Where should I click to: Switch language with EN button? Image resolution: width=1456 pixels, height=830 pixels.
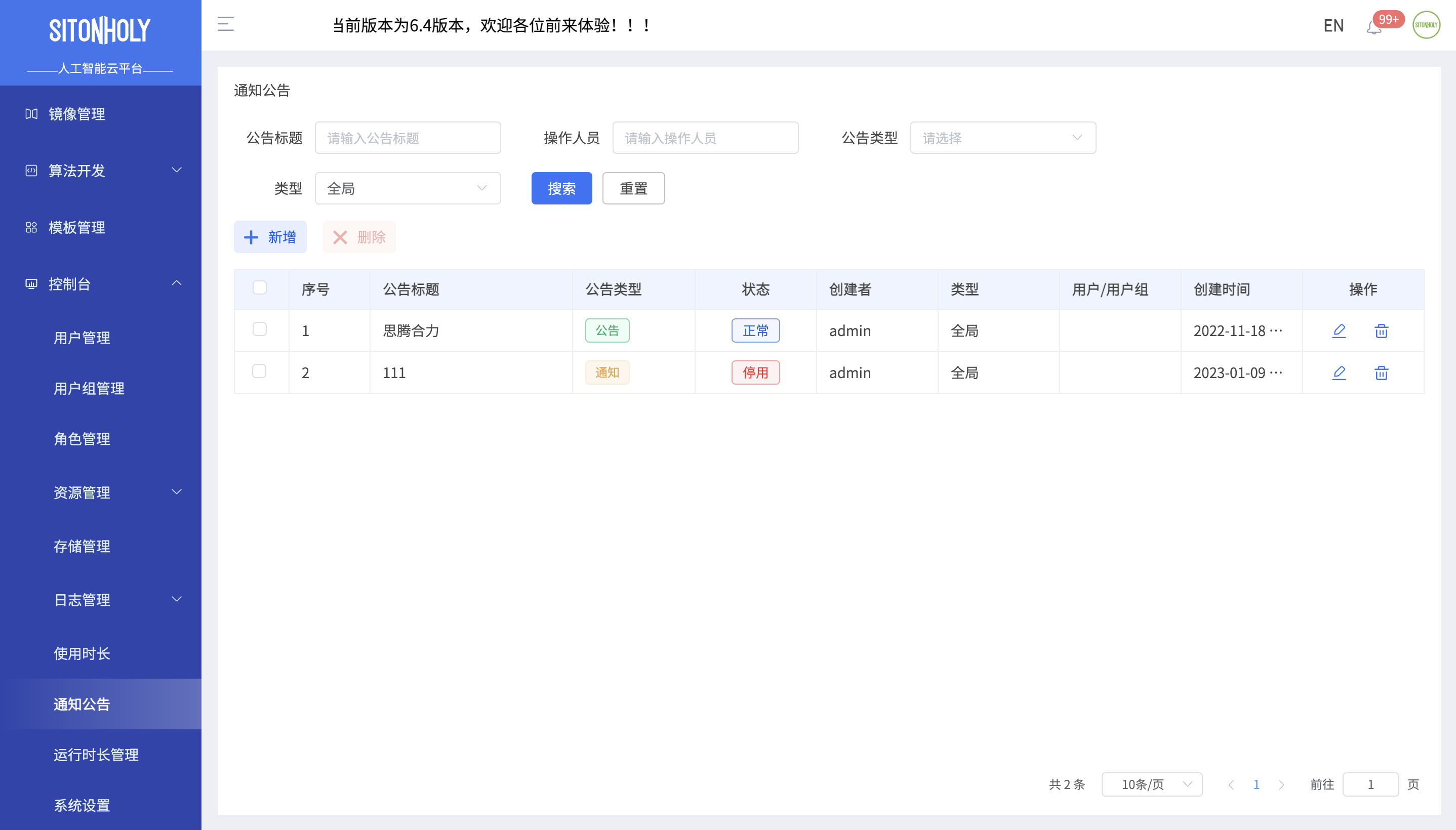1333,26
